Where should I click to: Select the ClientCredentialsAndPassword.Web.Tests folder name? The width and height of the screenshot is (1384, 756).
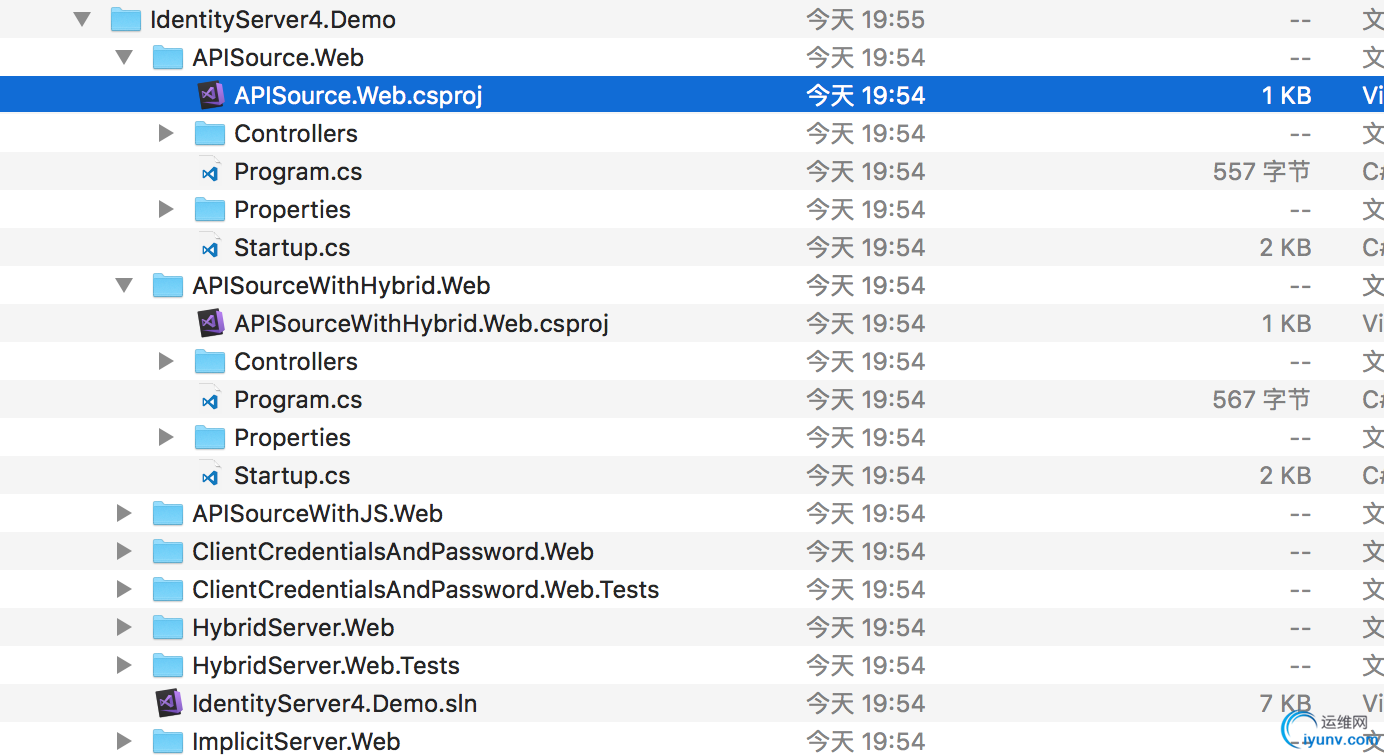pos(426,590)
